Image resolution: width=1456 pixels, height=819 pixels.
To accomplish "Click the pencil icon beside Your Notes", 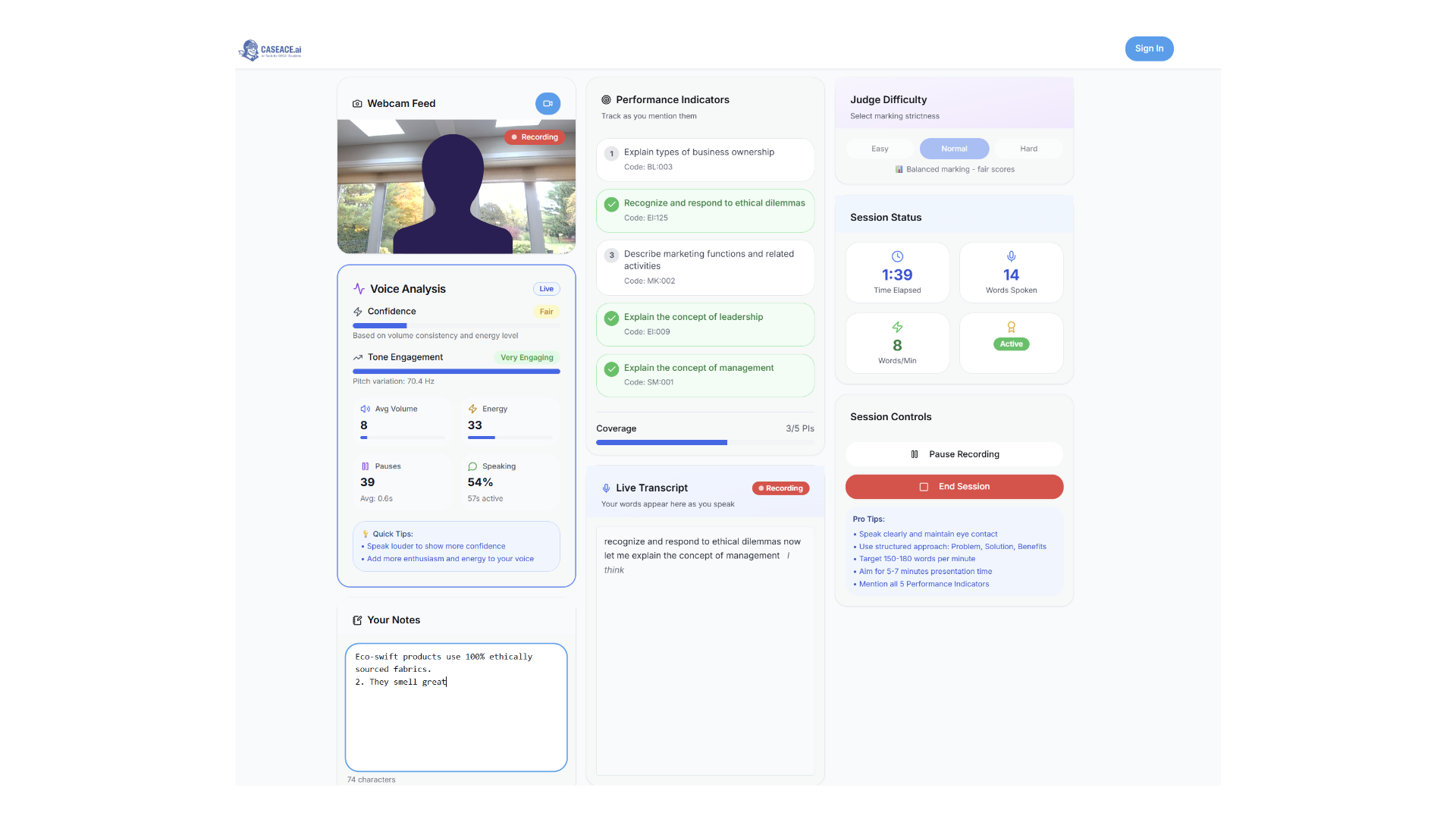I will point(356,620).
